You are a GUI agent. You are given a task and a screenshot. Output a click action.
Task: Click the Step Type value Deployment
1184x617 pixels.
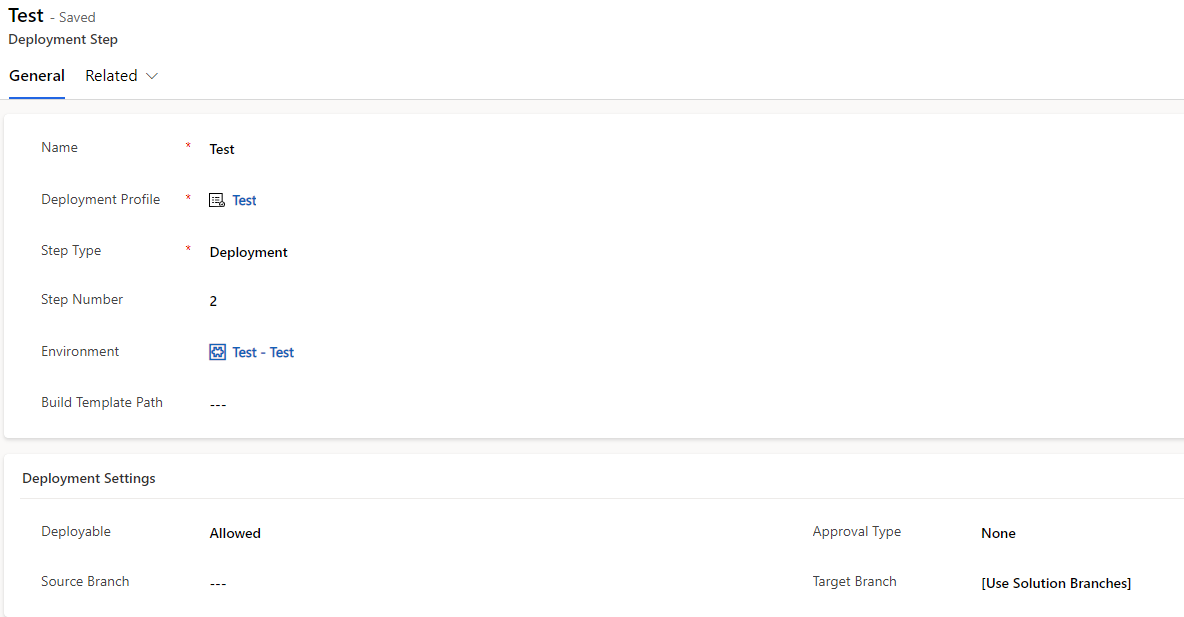(248, 252)
